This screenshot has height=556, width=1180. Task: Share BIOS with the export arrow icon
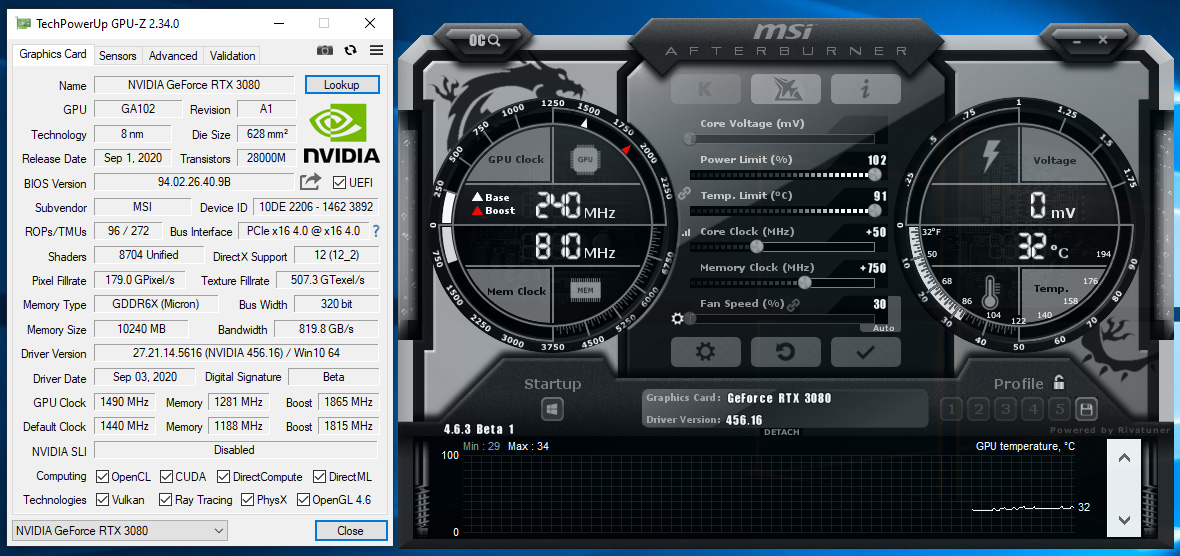pos(310,181)
